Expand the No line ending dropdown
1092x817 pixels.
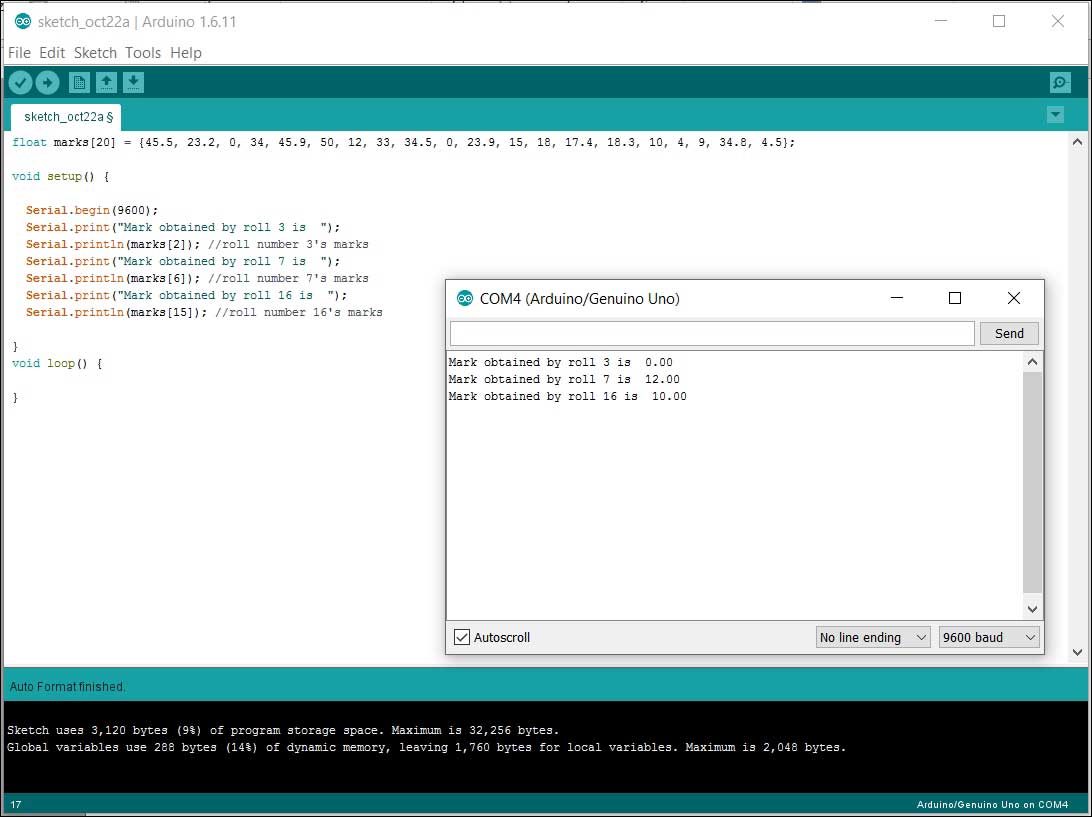click(873, 637)
